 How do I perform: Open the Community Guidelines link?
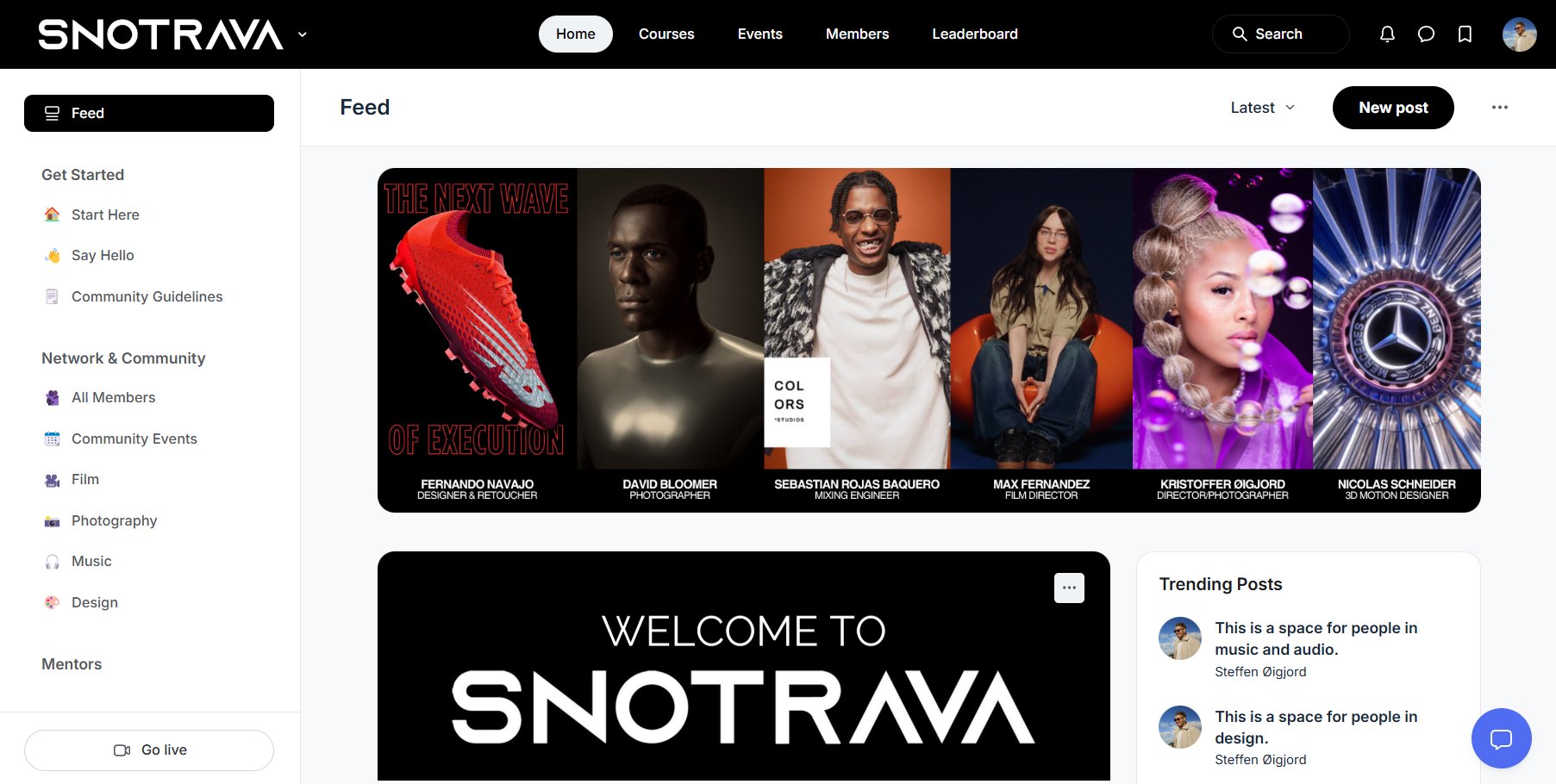coord(147,296)
